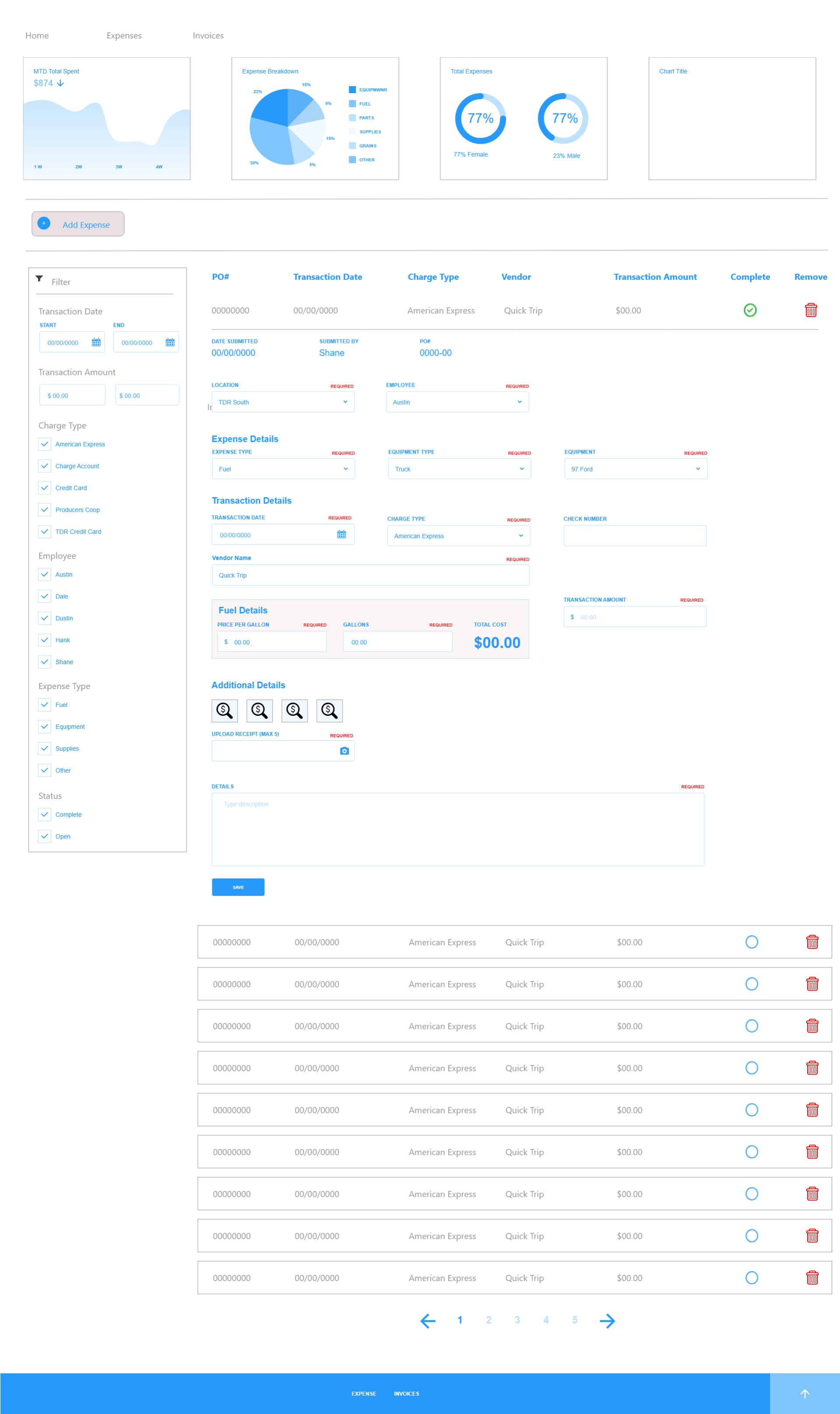Click the red trash icon in expanded row

(811, 310)
